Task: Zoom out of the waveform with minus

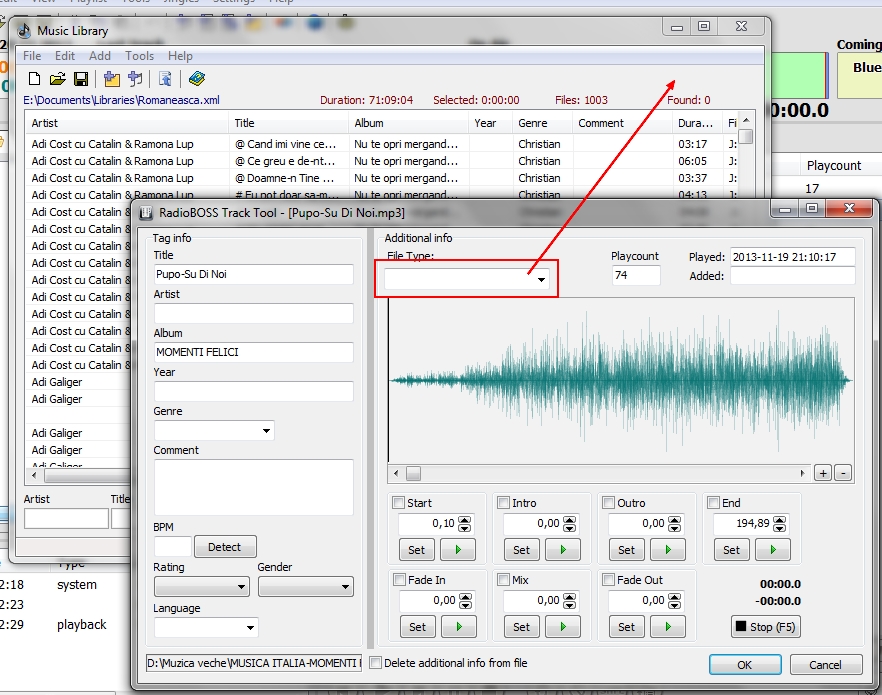Action: [843, 473]
